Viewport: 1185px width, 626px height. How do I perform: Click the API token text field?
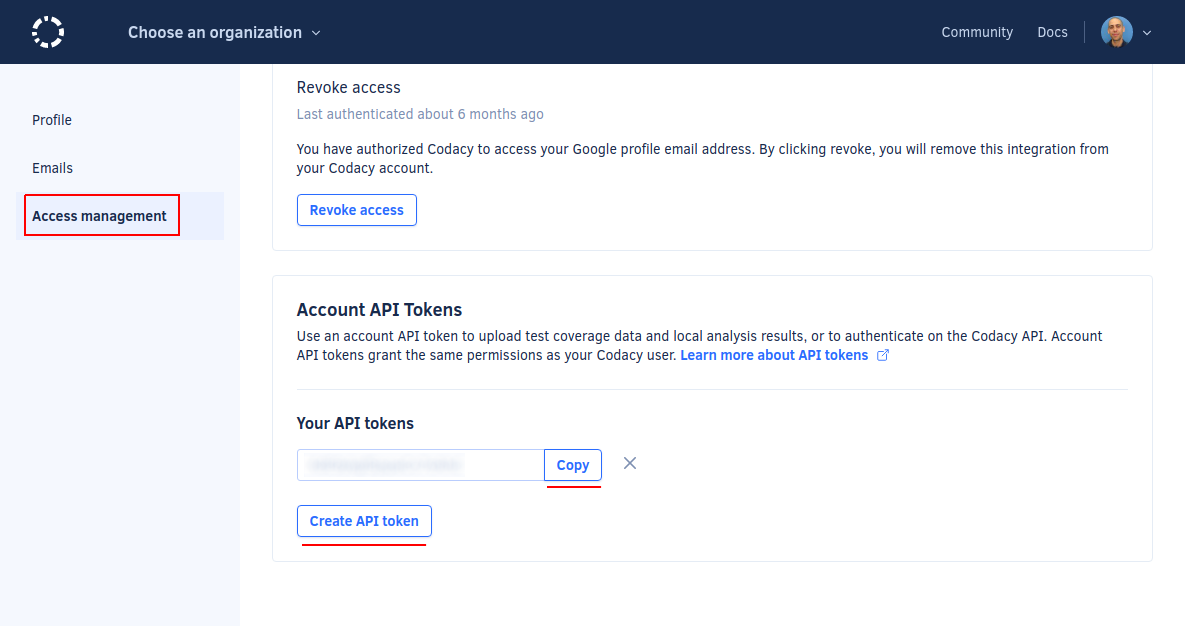(x=420, y=465)
